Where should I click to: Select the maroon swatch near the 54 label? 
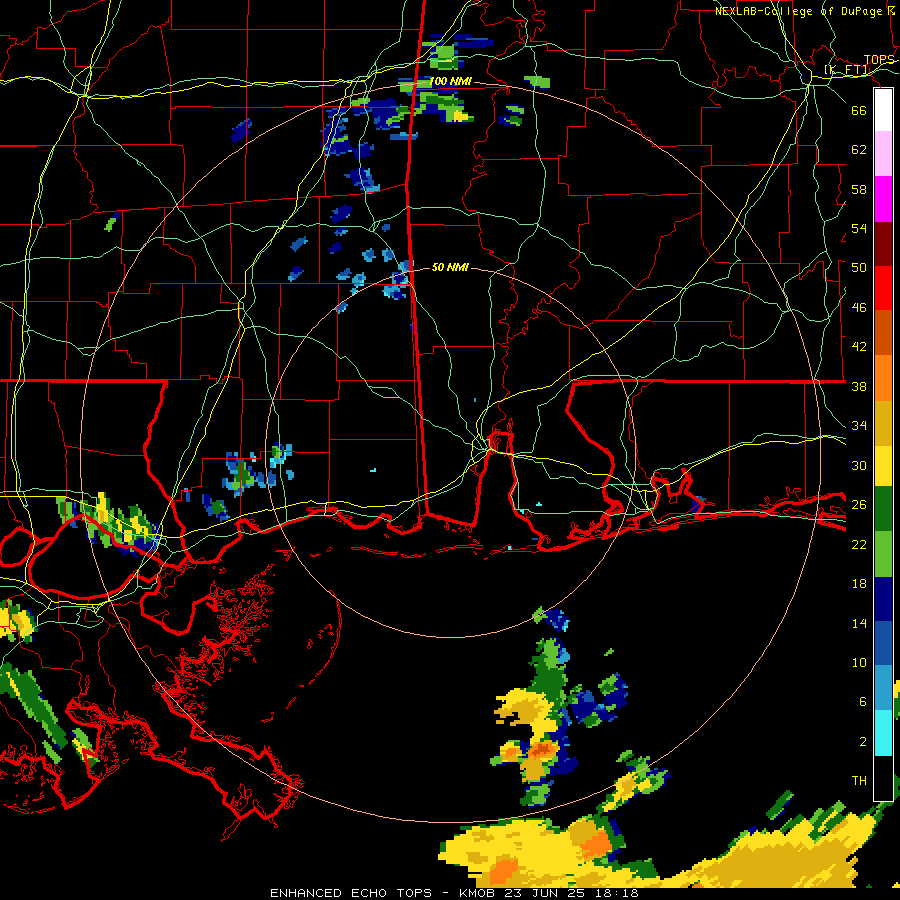(883, 244)
